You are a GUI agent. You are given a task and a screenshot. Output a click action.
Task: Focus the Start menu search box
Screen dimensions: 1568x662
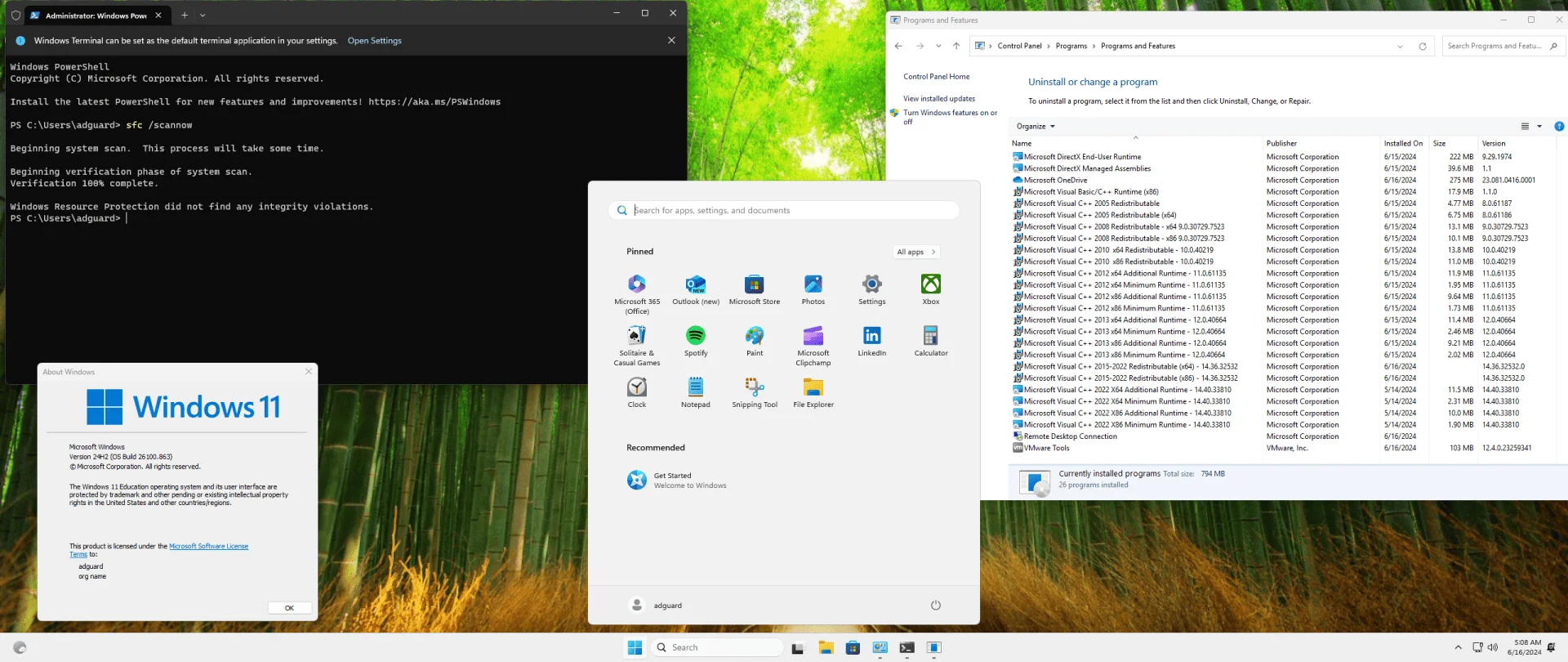click(x=784, y=211)
